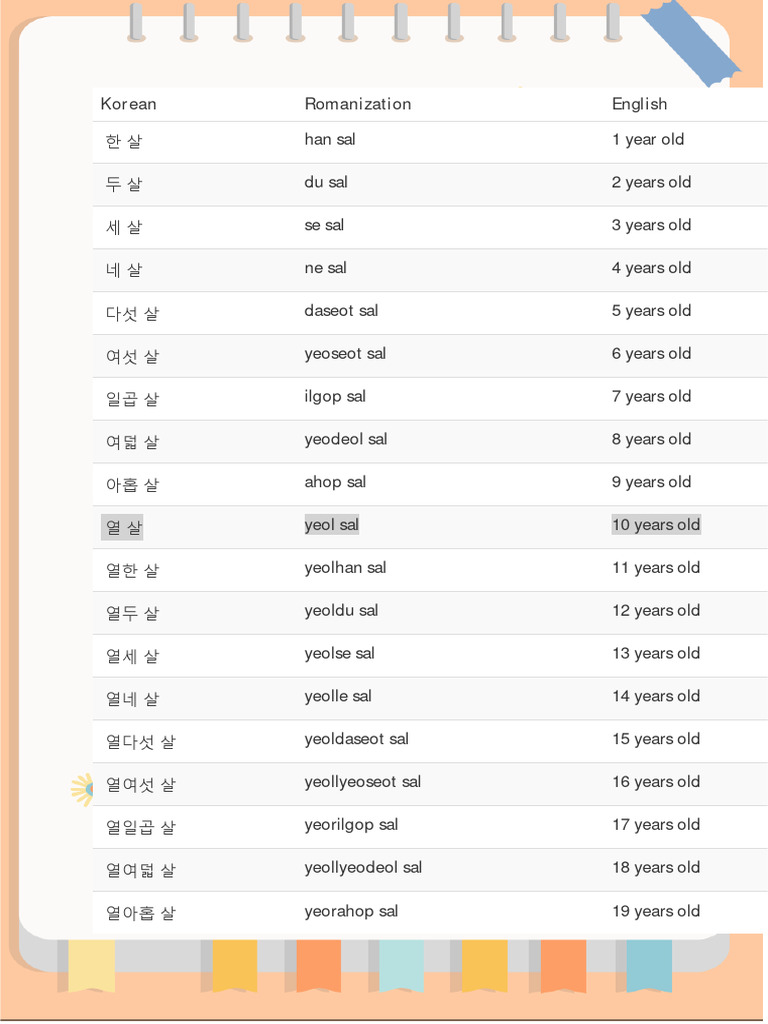Click the "yeollyeodeol sal" romanization

click(x=363, y=867)
